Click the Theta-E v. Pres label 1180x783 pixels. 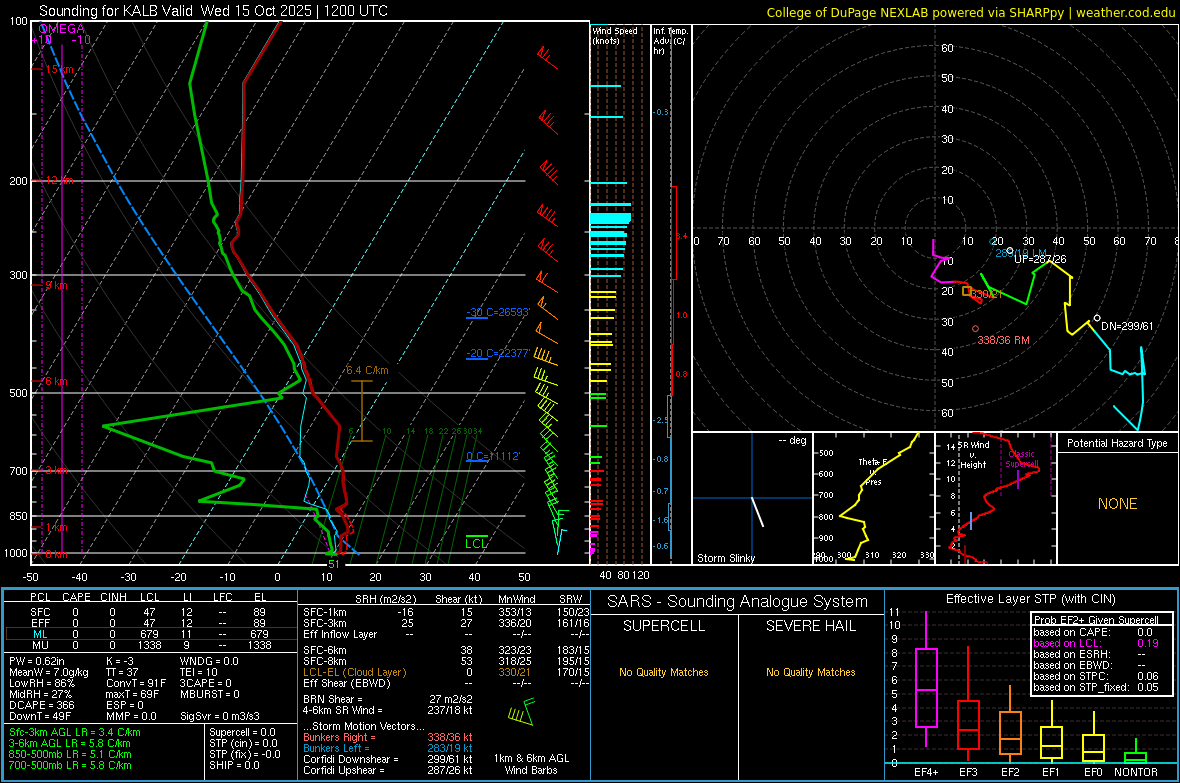(x=873, y=471)
